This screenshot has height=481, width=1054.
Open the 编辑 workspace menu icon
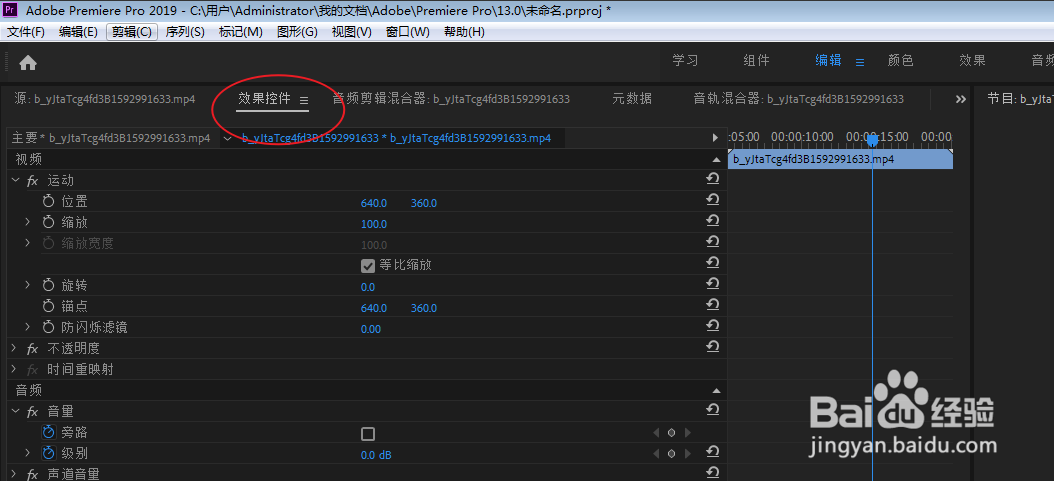click(x=860, y=62)
